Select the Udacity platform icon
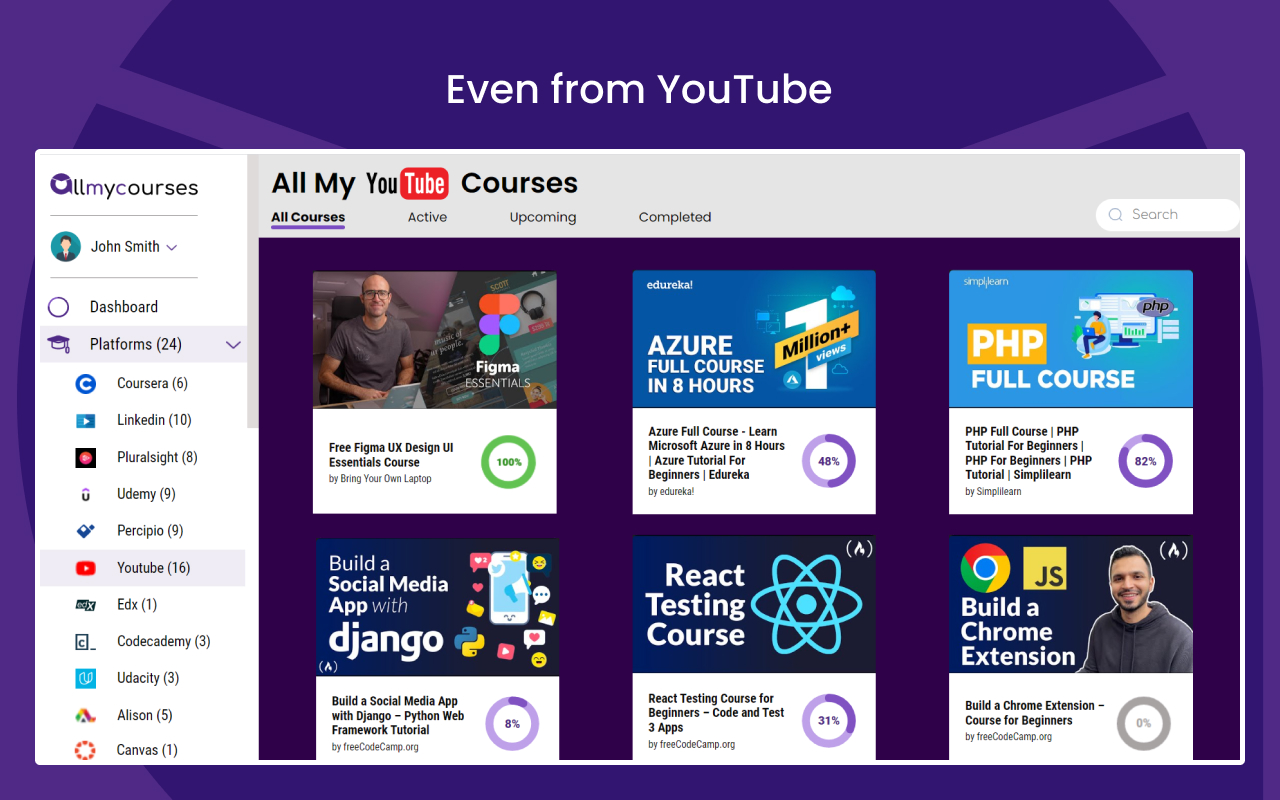This screenshot has width=1280, height=800. 84,678
